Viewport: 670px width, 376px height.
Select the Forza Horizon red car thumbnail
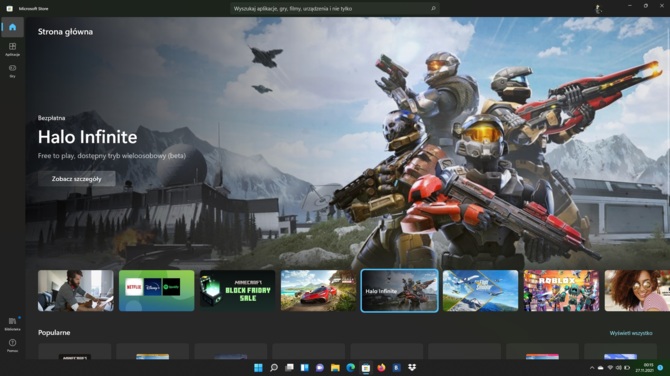click(318, 291)
